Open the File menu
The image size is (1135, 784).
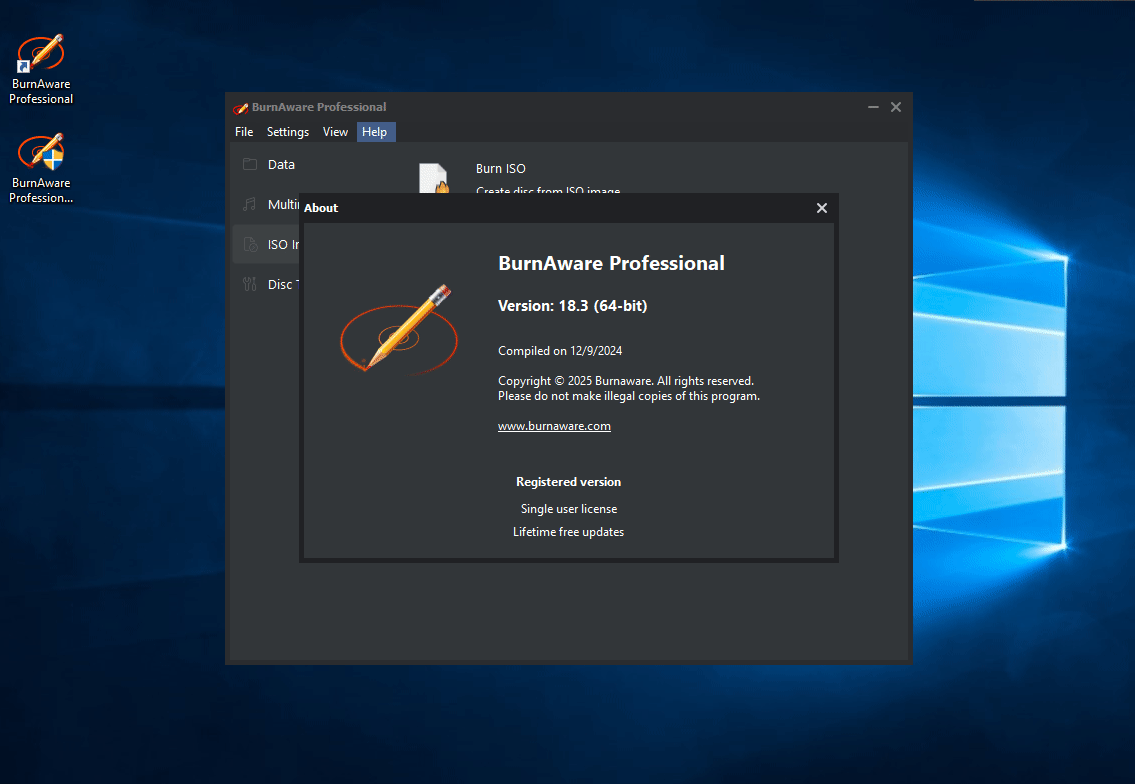244,132
